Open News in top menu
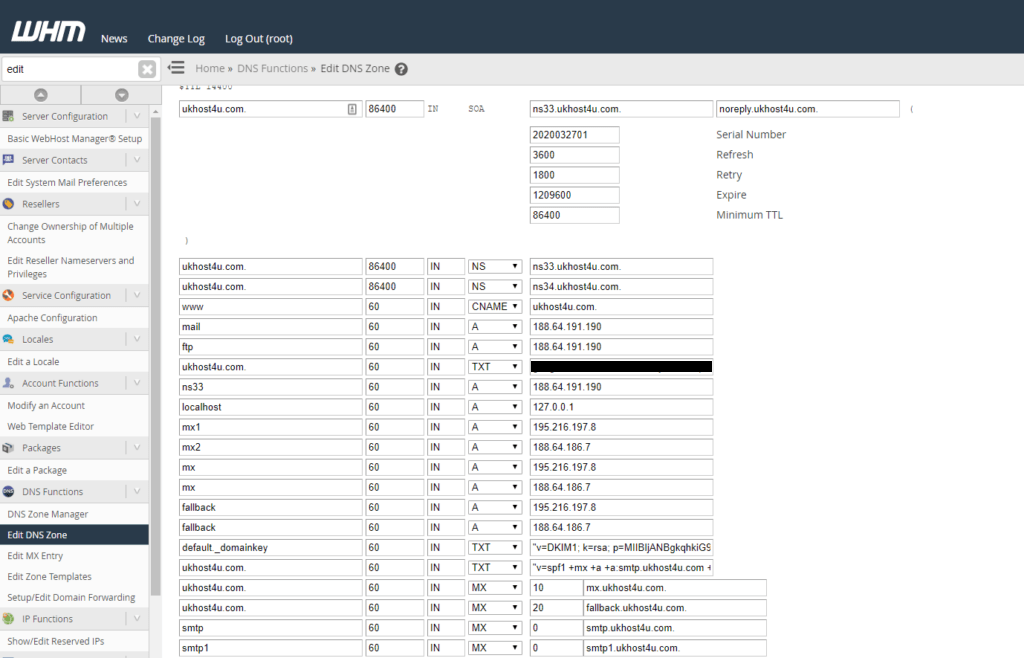The image size is (1024, 658). click(x=114, y=39)
